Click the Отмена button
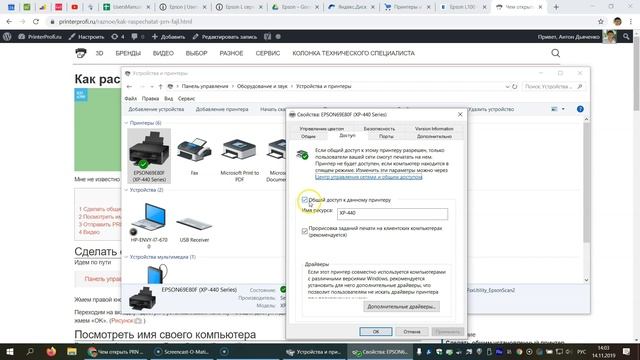This screenshot has height=360, width=640. (412, 331)
